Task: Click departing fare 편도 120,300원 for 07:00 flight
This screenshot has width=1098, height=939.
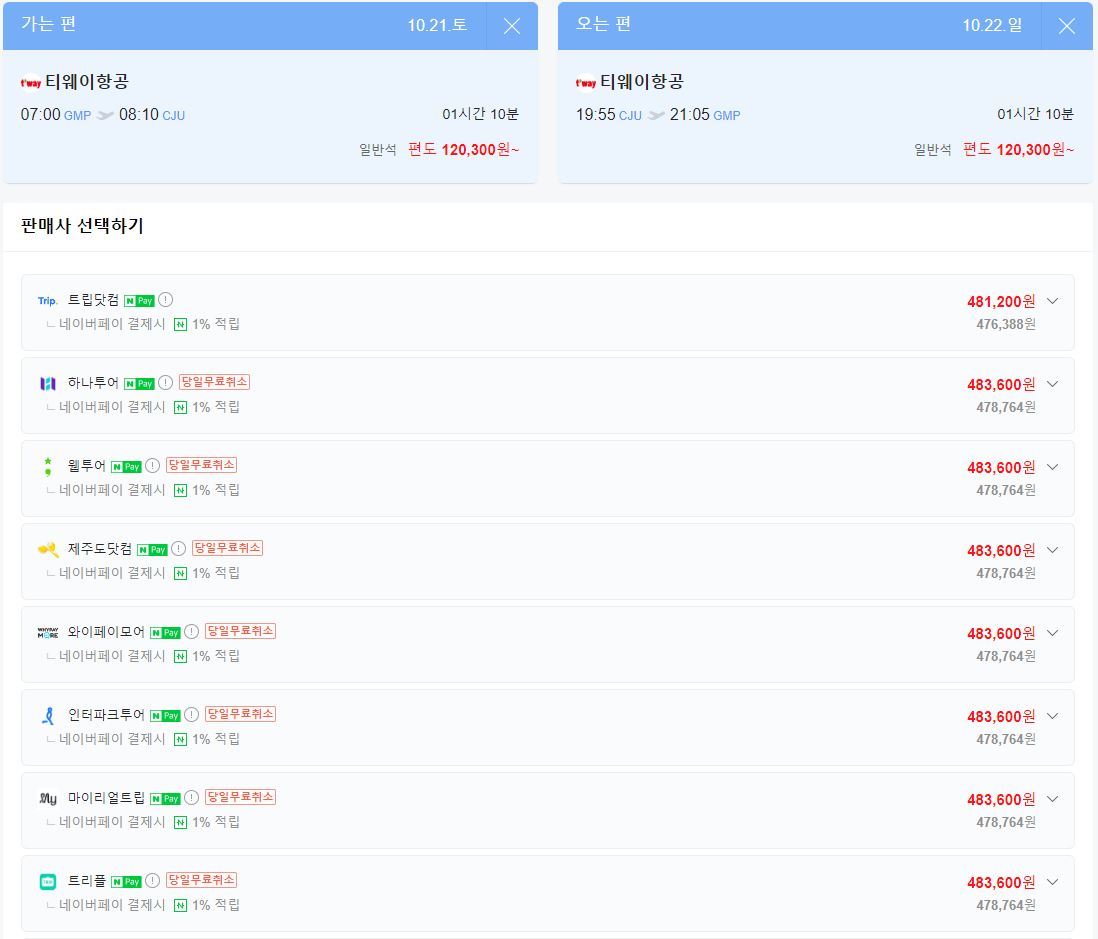Action: click(464, 150)
